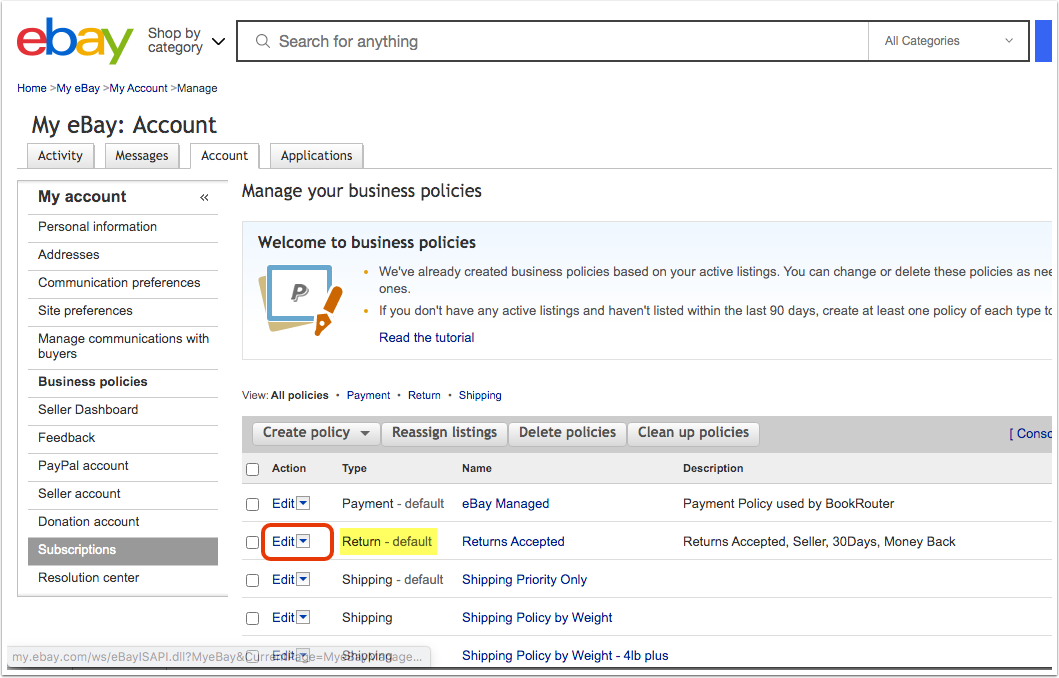Click the Reassign listings button

(x=444, y=433)
